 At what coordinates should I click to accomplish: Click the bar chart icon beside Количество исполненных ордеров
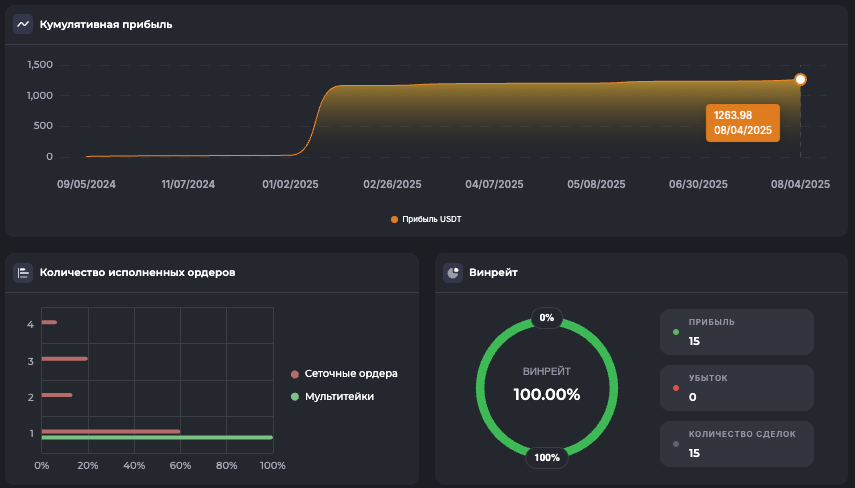[x=23, y=272]
